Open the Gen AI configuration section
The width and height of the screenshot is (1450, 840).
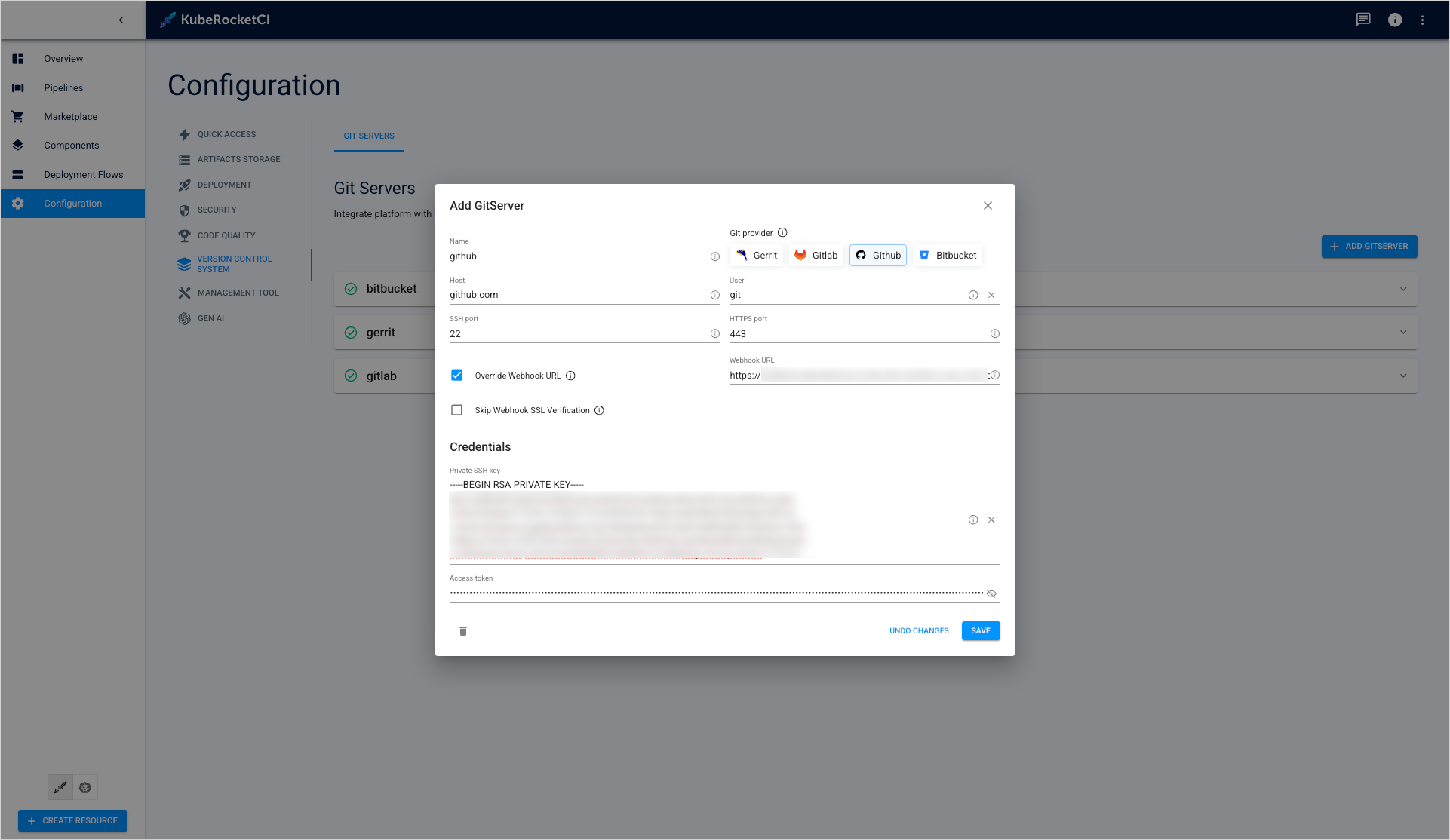pos(210,318)
